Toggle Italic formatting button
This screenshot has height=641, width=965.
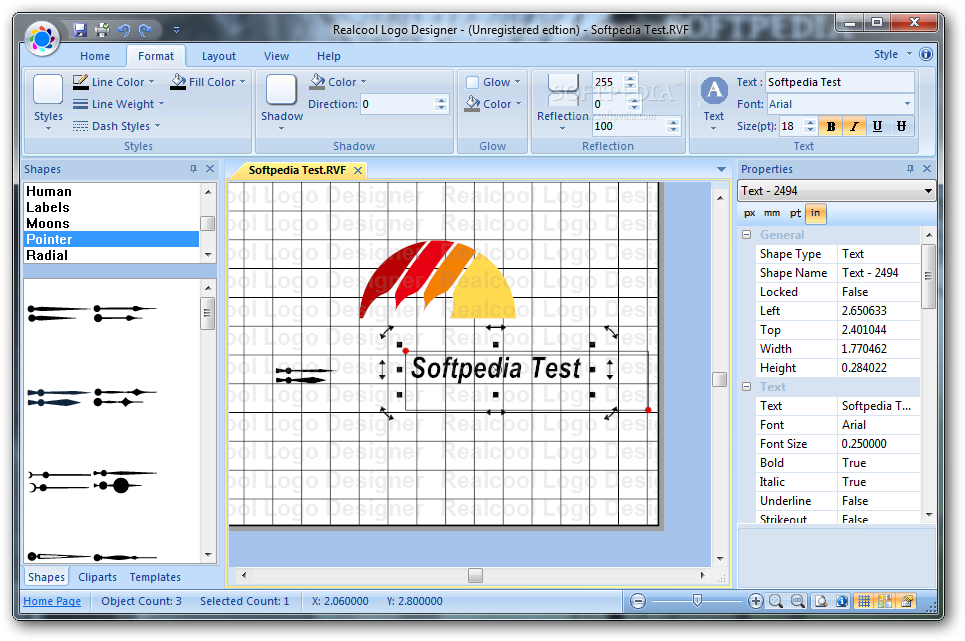854,126
